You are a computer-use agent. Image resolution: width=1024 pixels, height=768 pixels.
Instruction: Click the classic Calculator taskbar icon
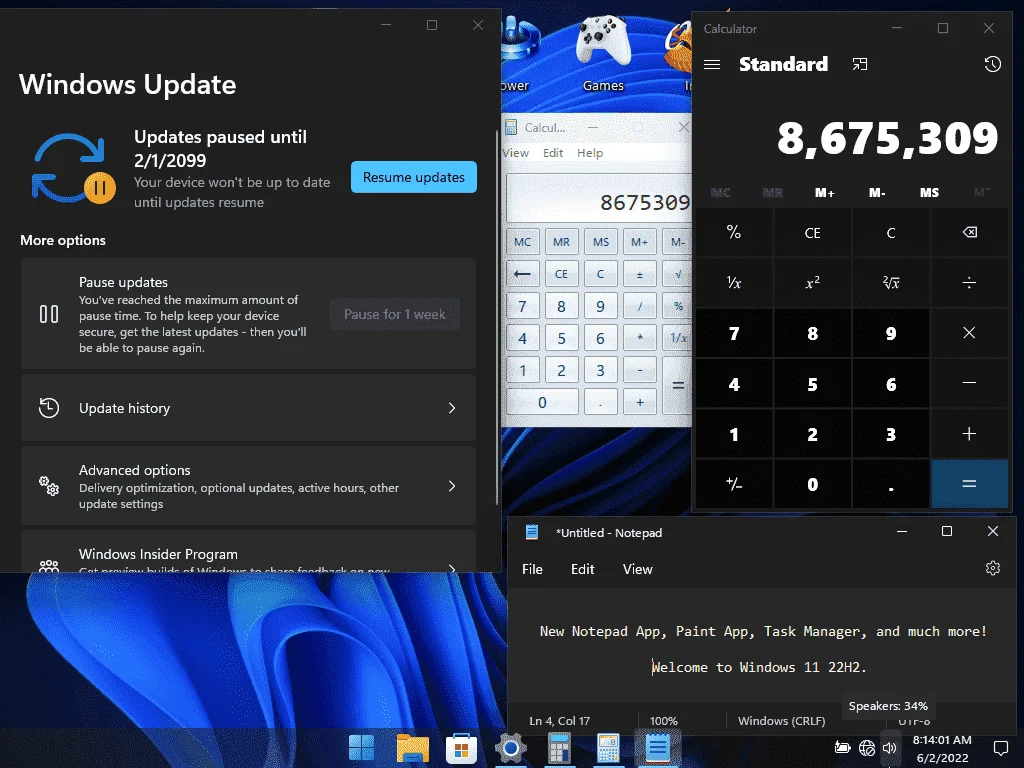pos(608,748)
